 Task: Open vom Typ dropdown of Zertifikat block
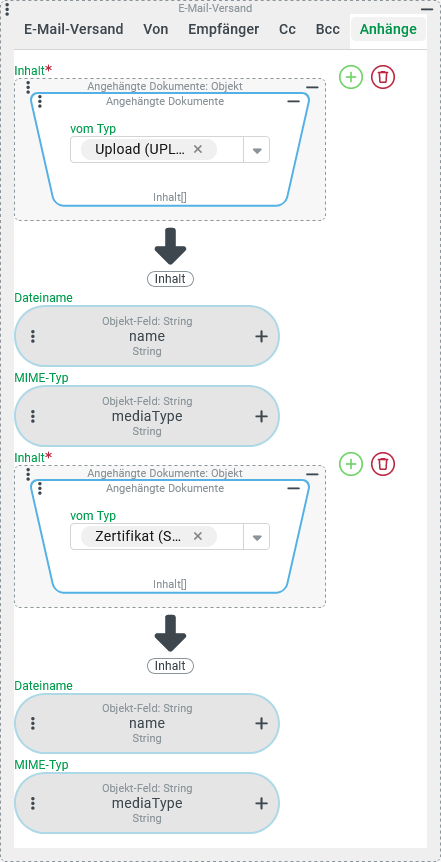tap(257, 537)
